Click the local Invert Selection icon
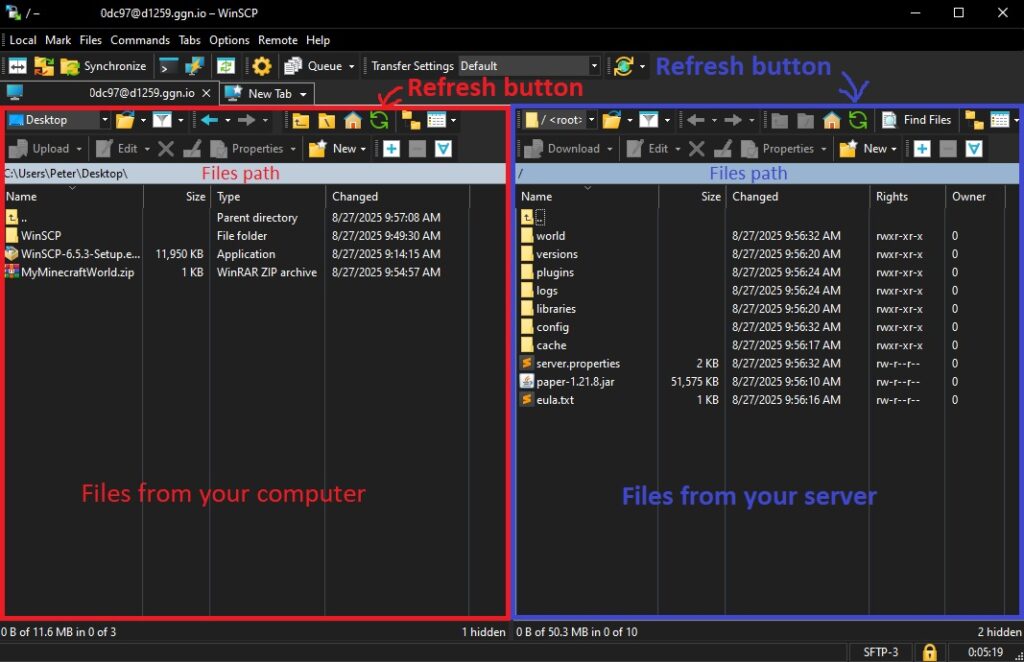The image size is (1024, 662). (x=443, y=149)
